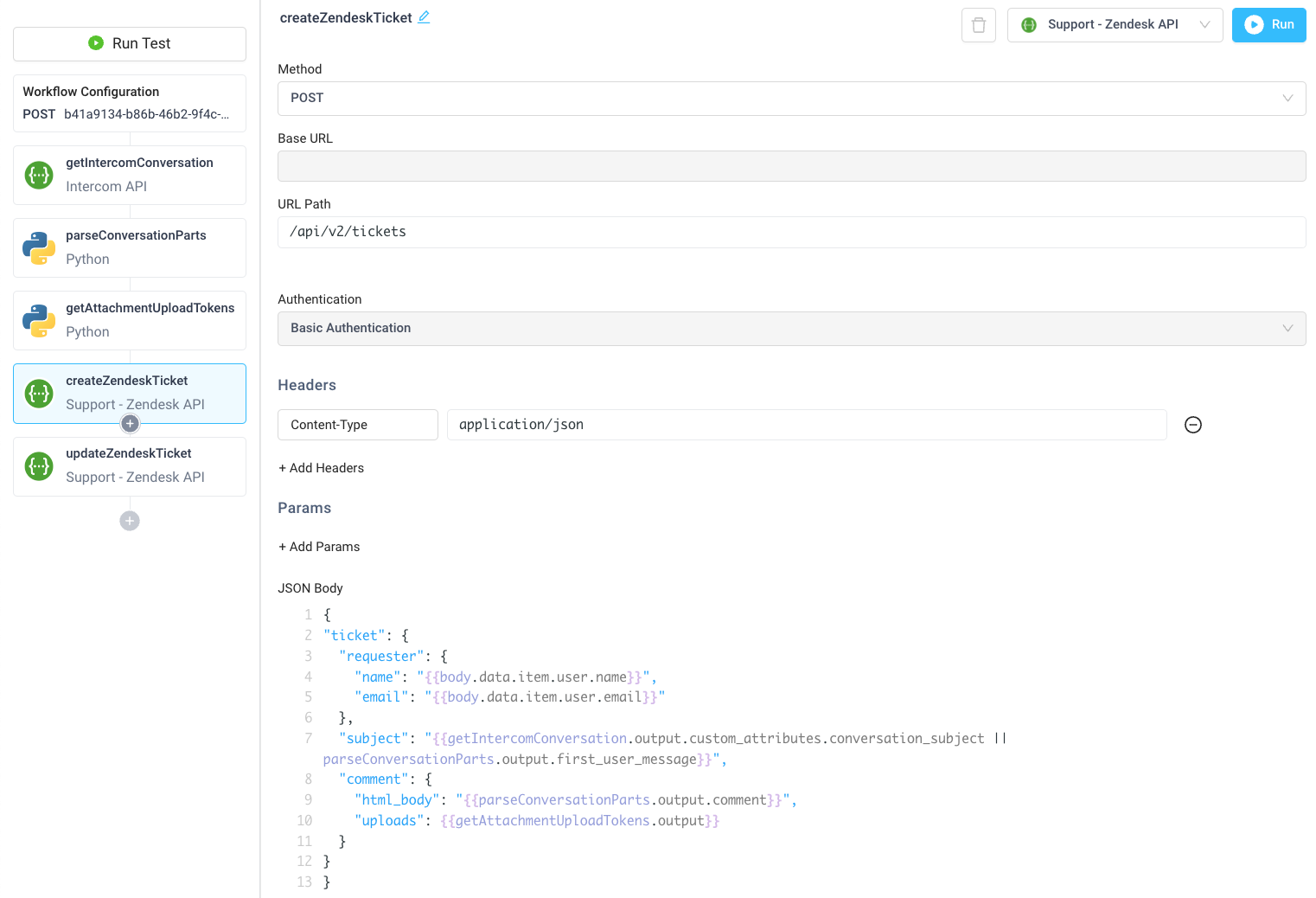This screenshot has height=898, width=1316.
Task: Click the minus icon to remove Content-Type header
Action: point(1193,425)
